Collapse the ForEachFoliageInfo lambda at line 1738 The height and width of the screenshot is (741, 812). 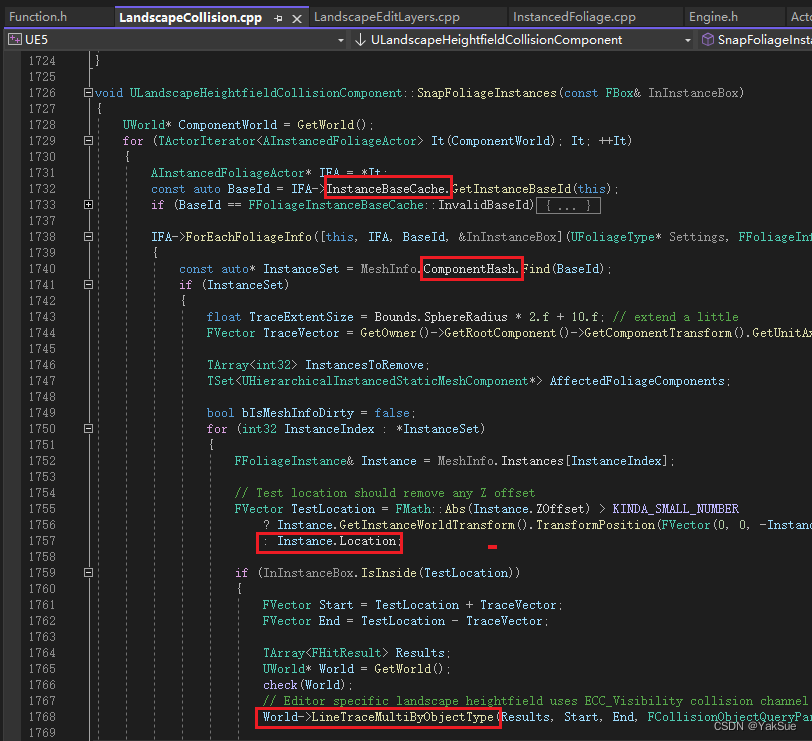click(89, 237)
